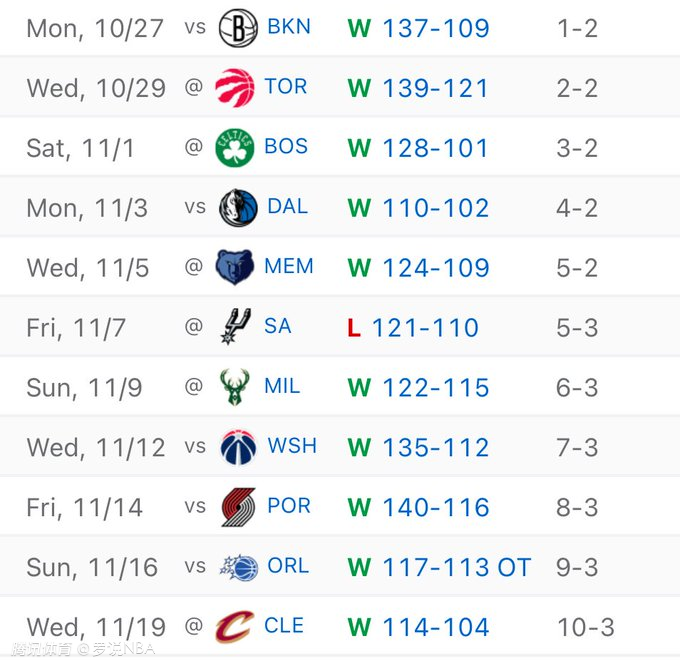Viewport: 680px width, 666px height.
Task: Click the Portland Trail Blazers logo
Action: (x=237, y=507)
